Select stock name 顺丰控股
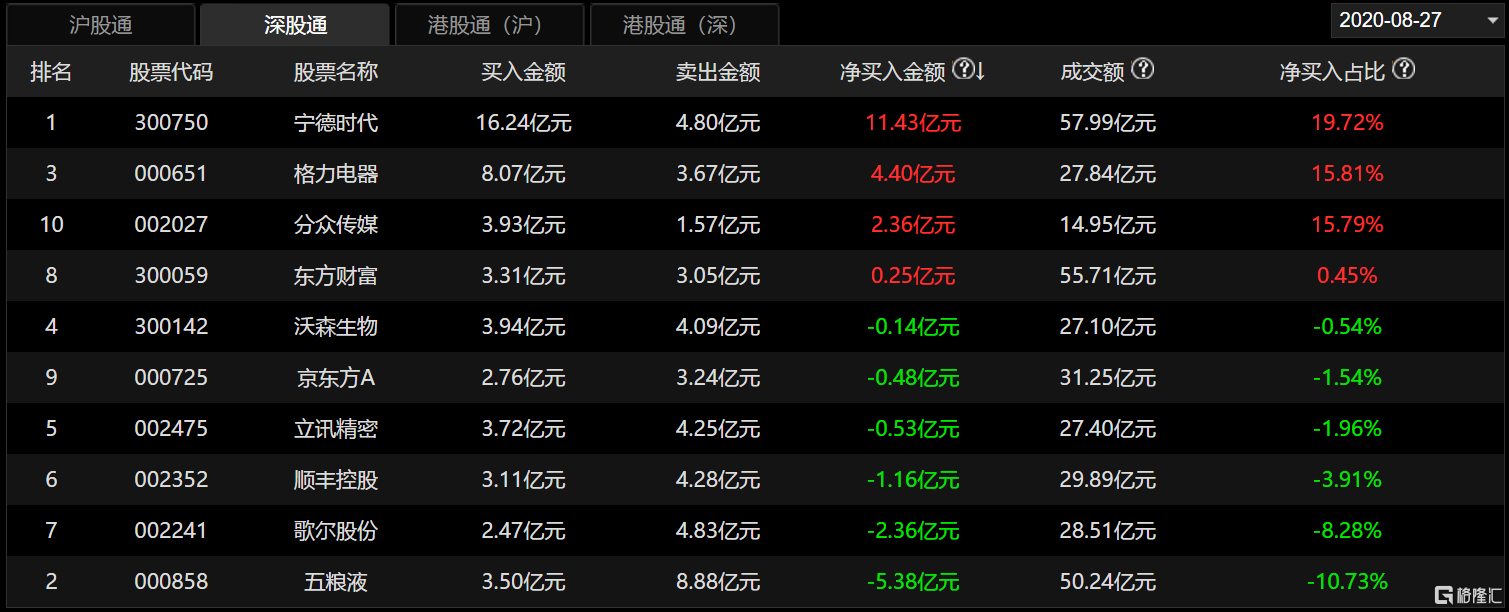 (x=336, y=480)
